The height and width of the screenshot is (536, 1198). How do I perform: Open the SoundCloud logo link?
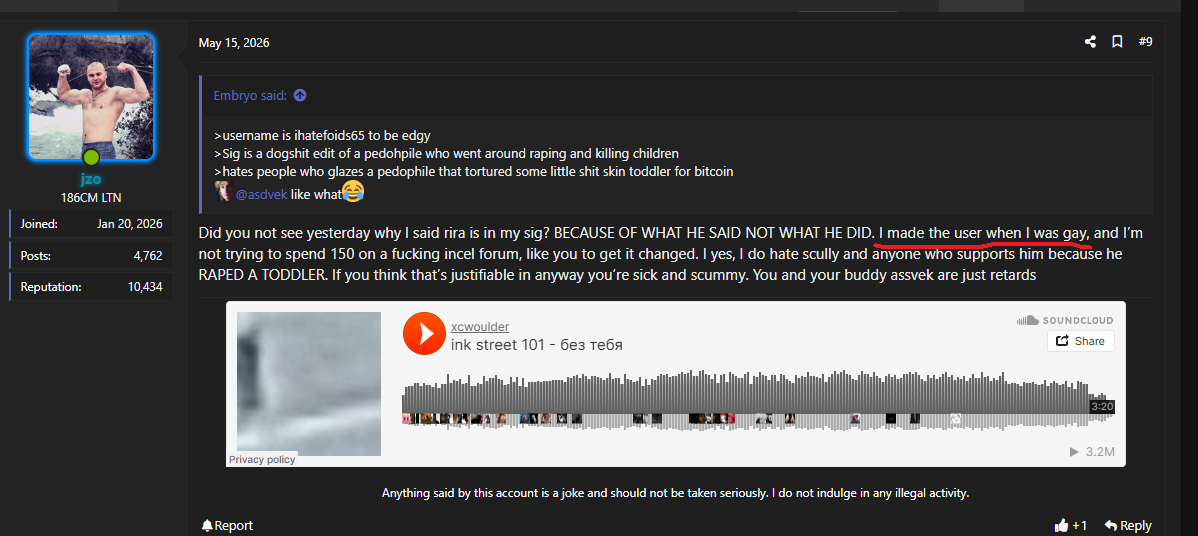click(x=1064, y=320)
